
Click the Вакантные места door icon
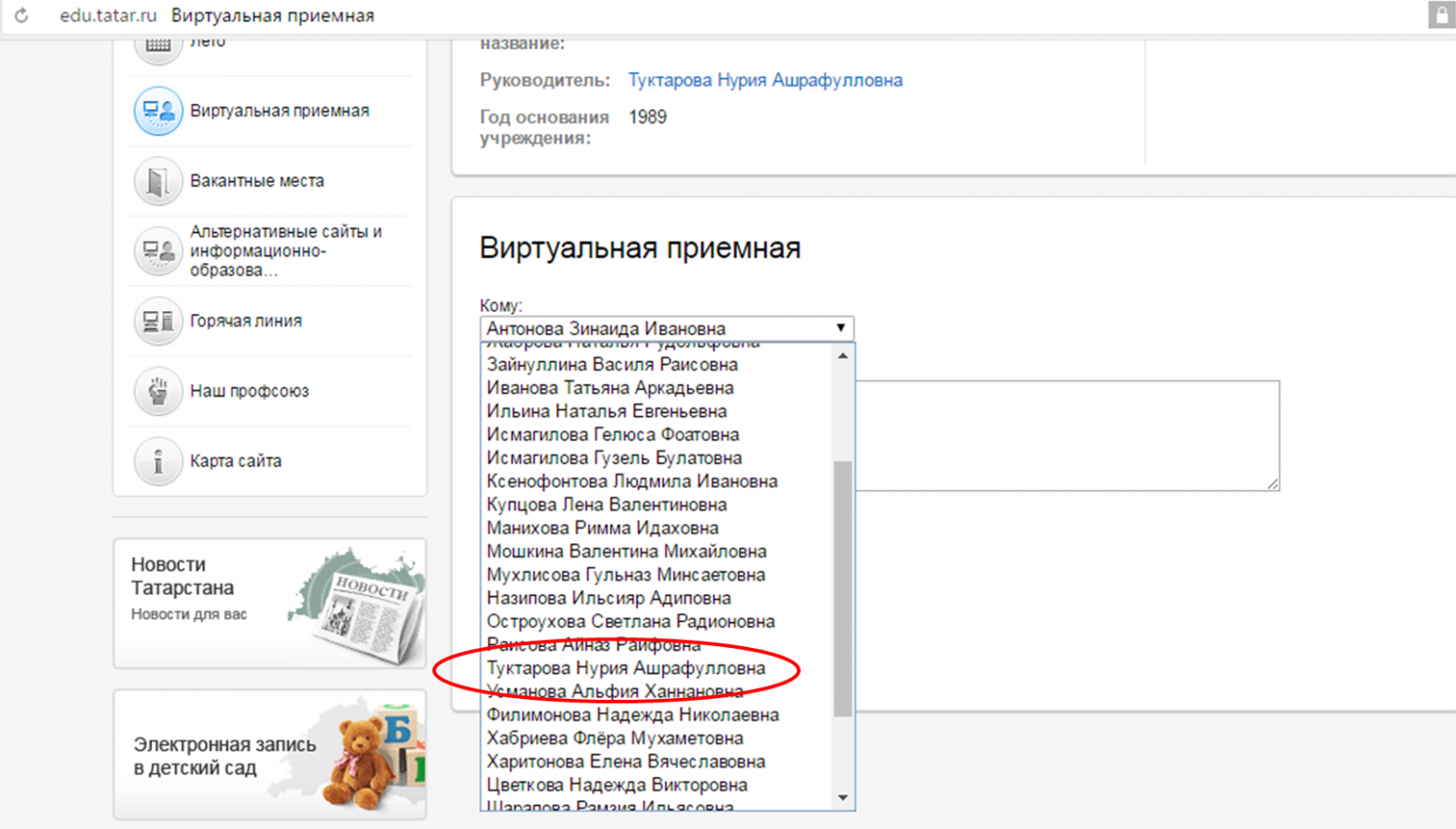(x=157, y=181)
